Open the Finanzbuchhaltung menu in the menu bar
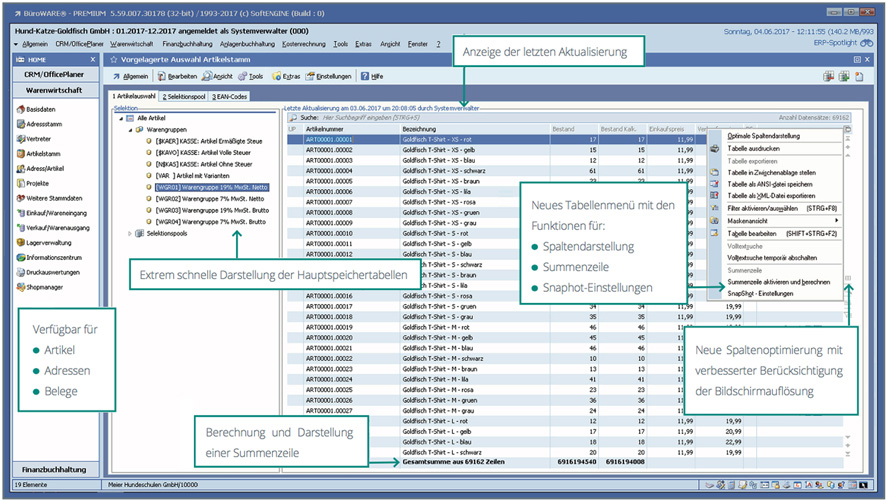This screenshot has width=886, height=500. click(186, 44)
